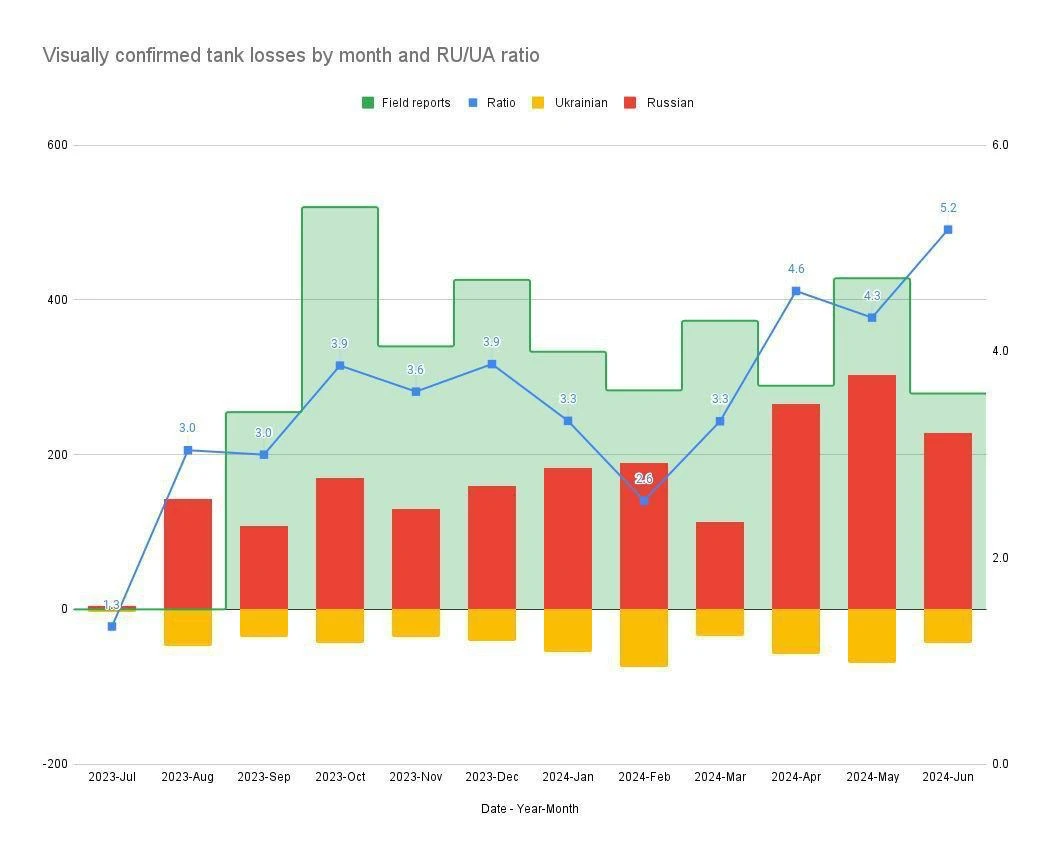
Task: Select the 600 left axis label
Action: click(x=57, y=145)
